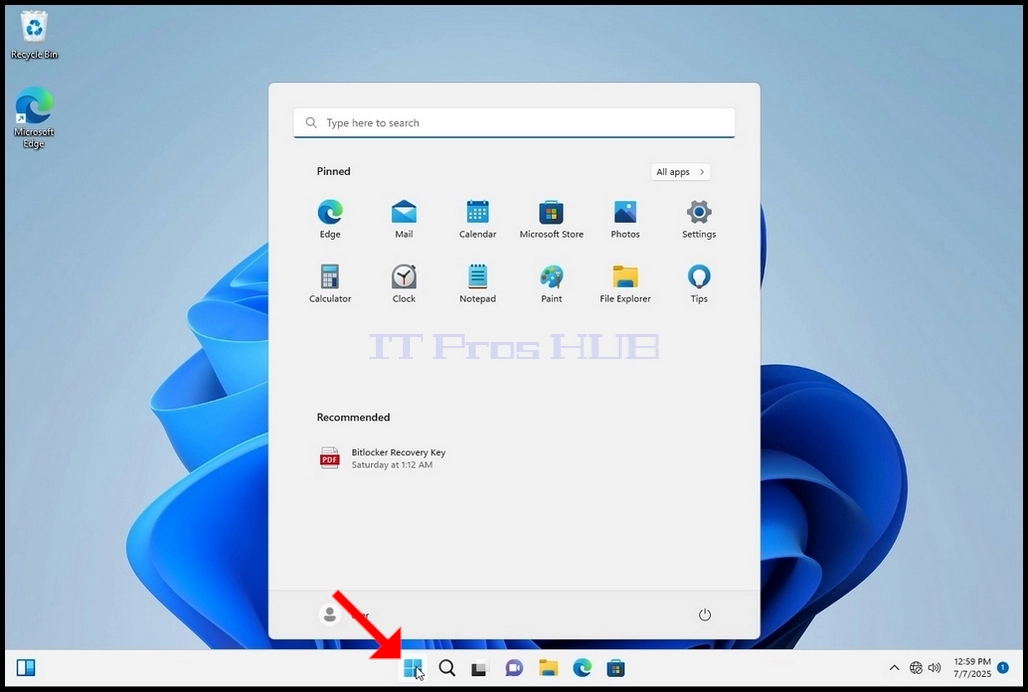
Task: Open Chat from the taskbar
Action: (514, 668)
